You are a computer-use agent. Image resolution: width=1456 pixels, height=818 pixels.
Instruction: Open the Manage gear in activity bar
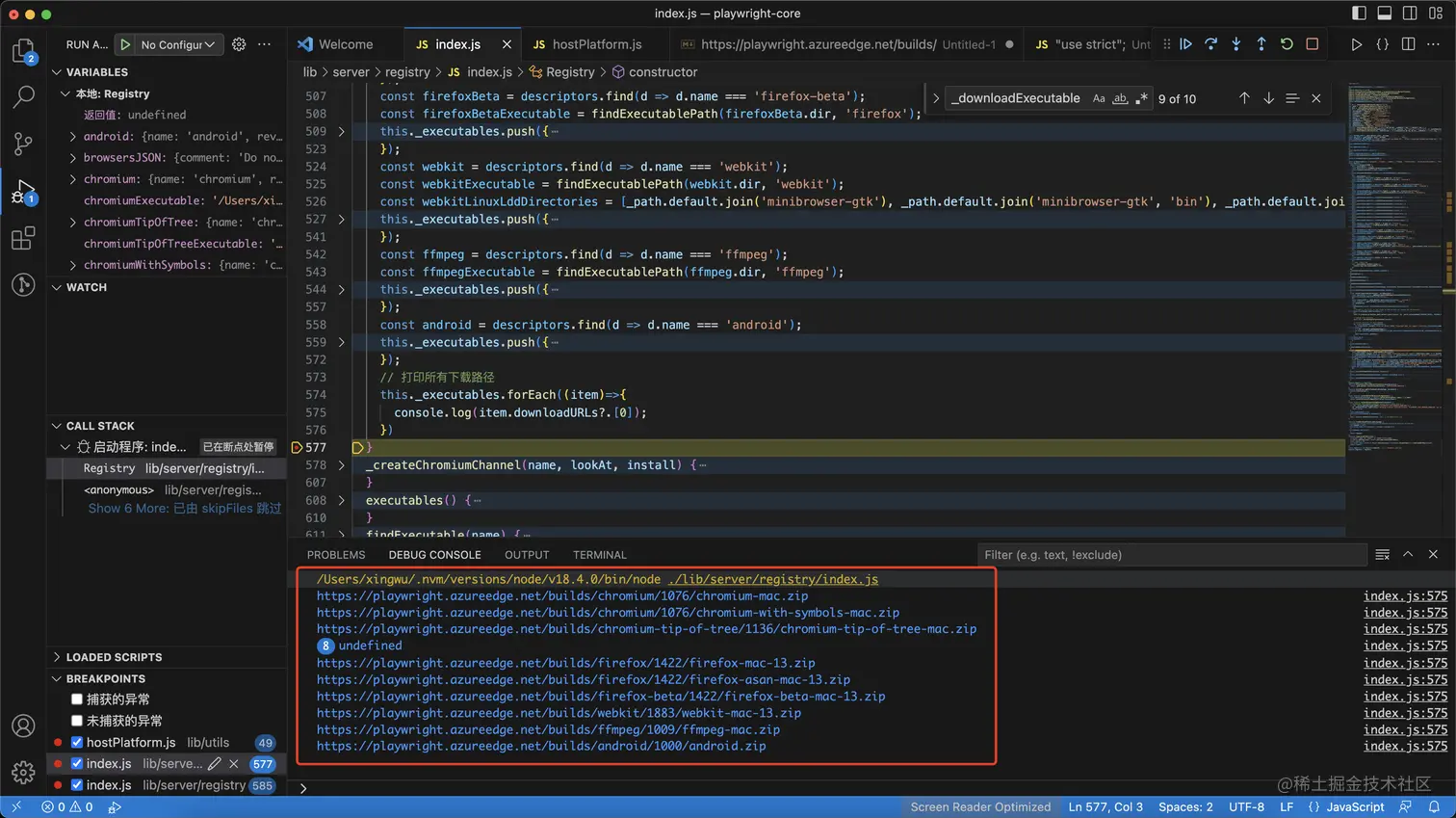(23, 772)
